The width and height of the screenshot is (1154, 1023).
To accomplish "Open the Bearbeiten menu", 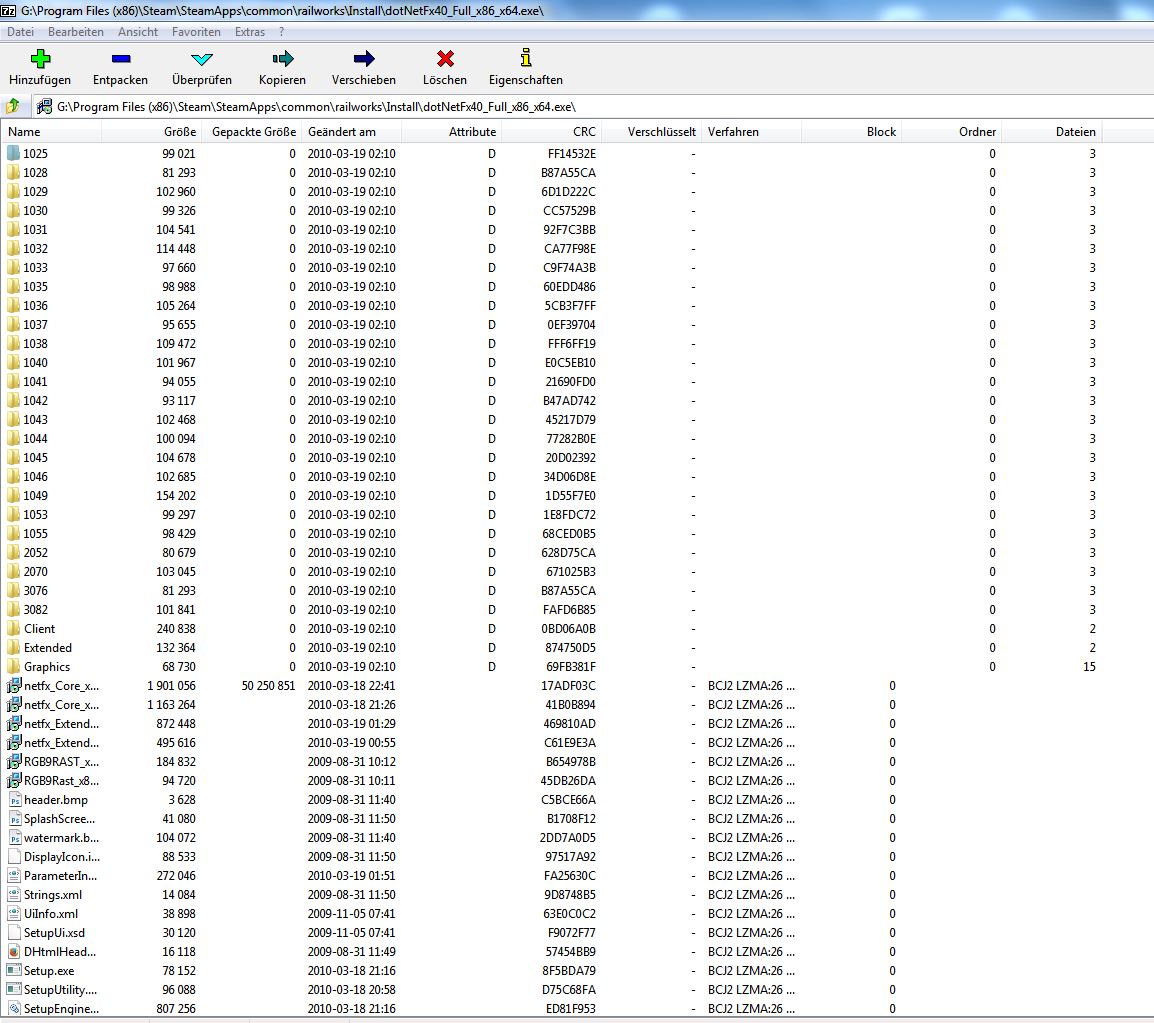I will click(76, 32).
